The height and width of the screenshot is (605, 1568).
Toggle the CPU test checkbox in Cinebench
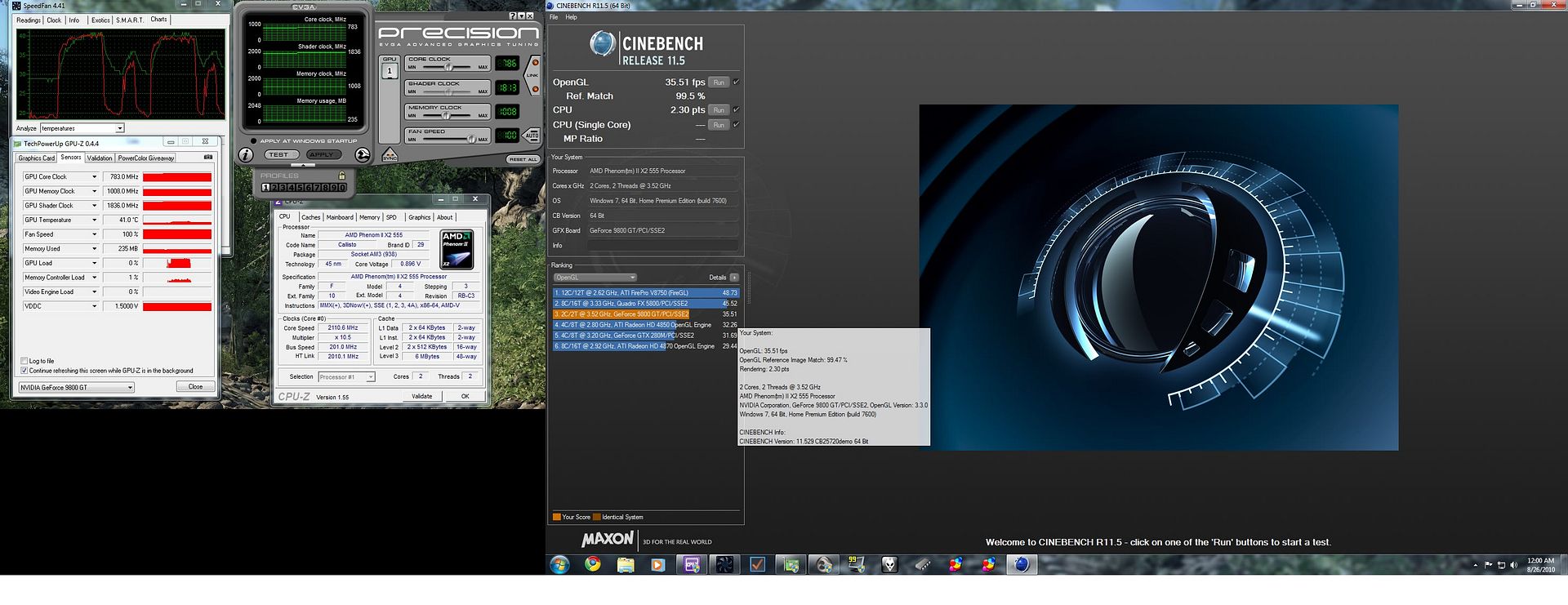pos(736,109)
